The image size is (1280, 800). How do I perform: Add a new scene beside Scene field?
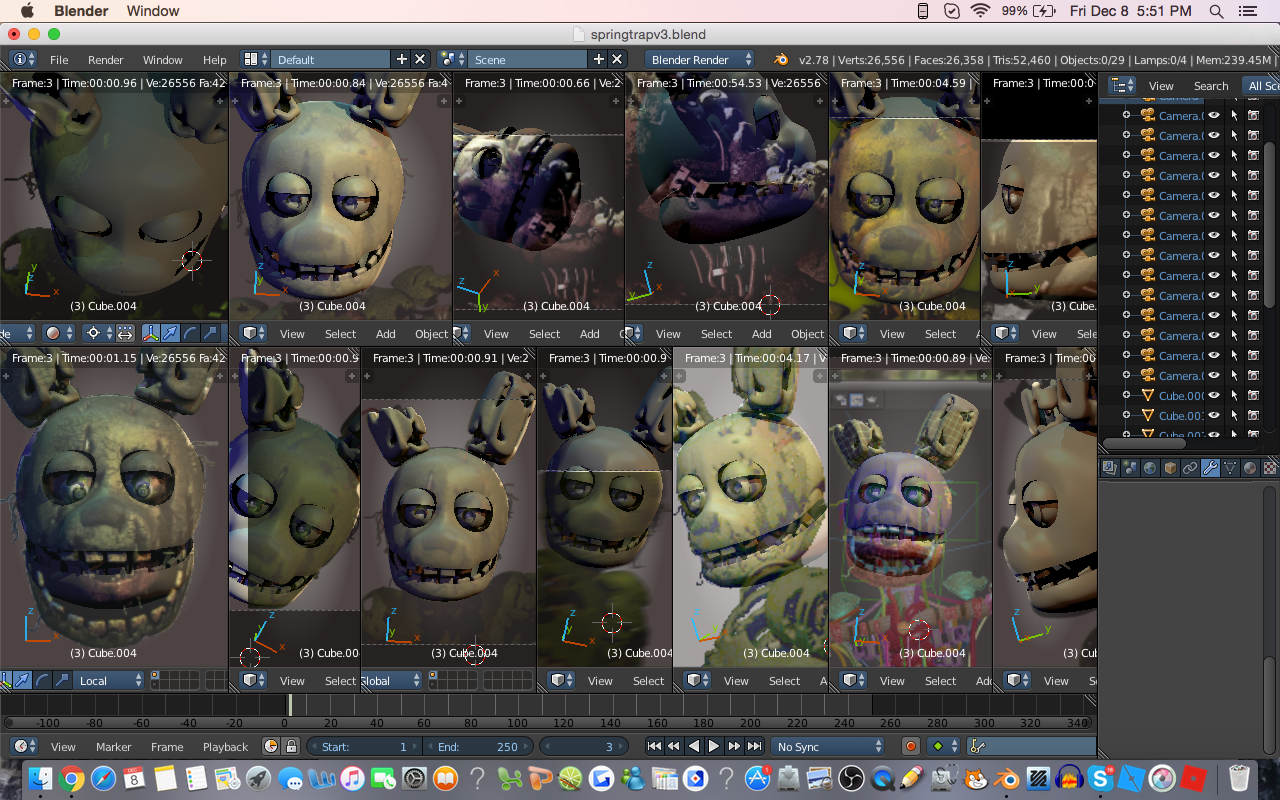point(598,59)
